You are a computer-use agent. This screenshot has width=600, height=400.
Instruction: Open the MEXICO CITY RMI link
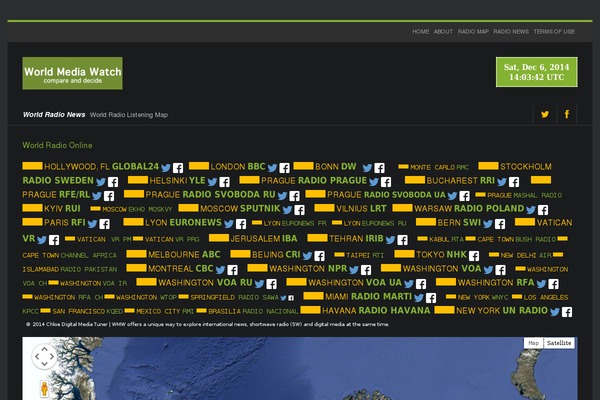click(165, 312)
